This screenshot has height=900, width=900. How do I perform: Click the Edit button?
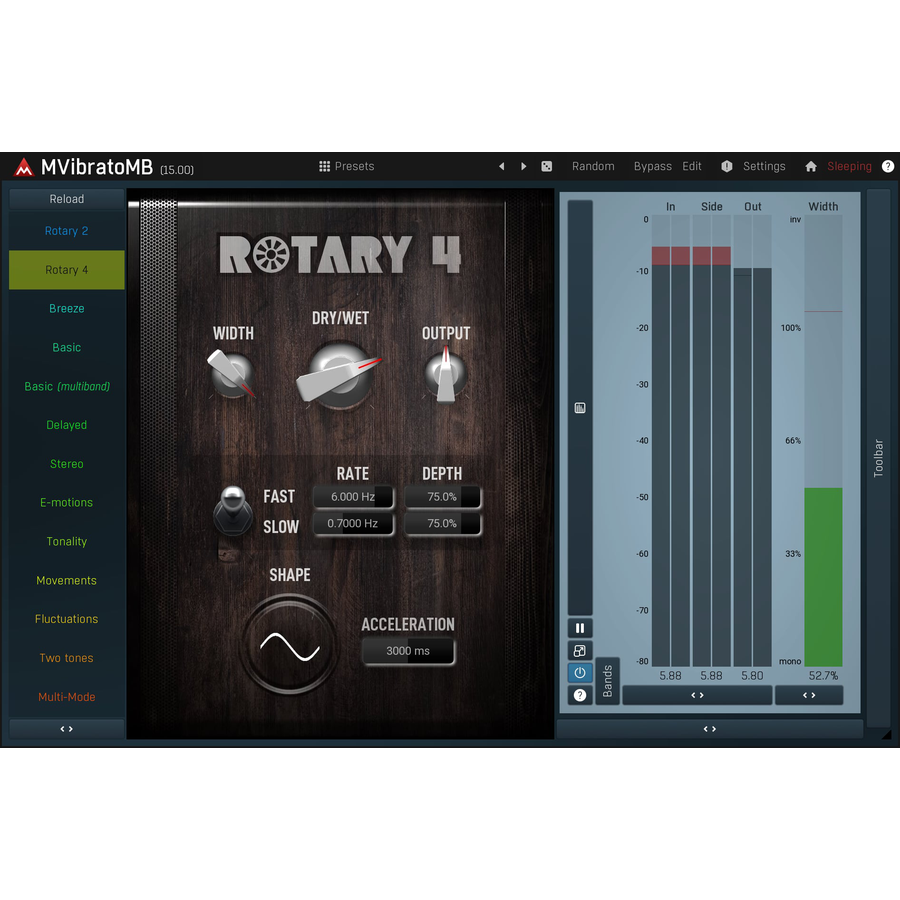692,166
